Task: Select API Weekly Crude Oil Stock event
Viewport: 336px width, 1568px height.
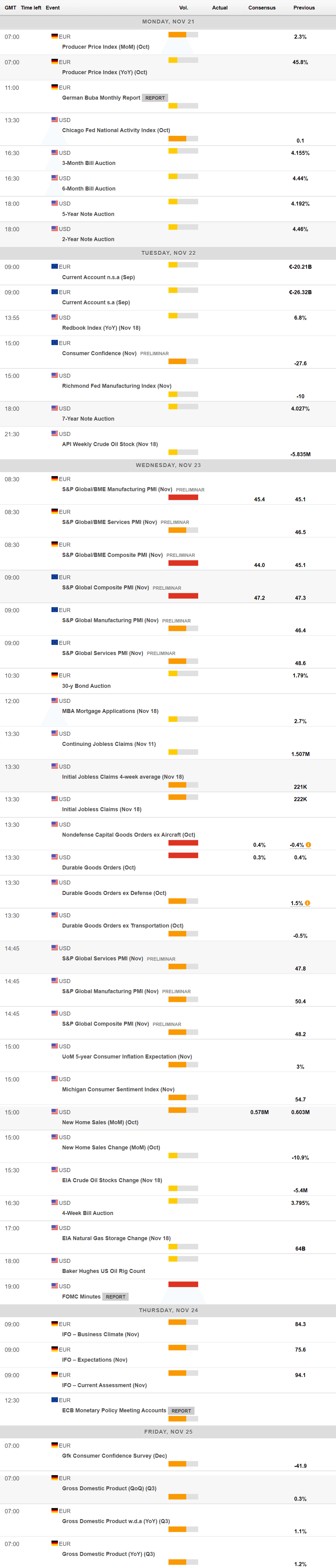Action: click(x=109, y=444)
